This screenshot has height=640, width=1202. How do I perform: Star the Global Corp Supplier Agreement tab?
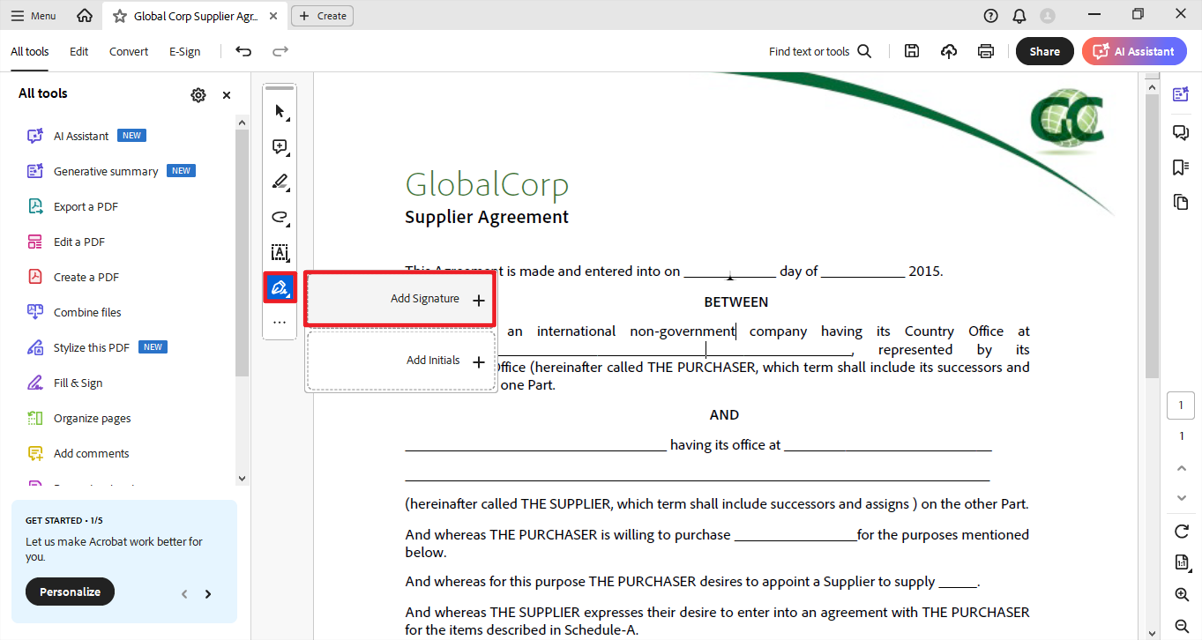click(x=120, y=16)
